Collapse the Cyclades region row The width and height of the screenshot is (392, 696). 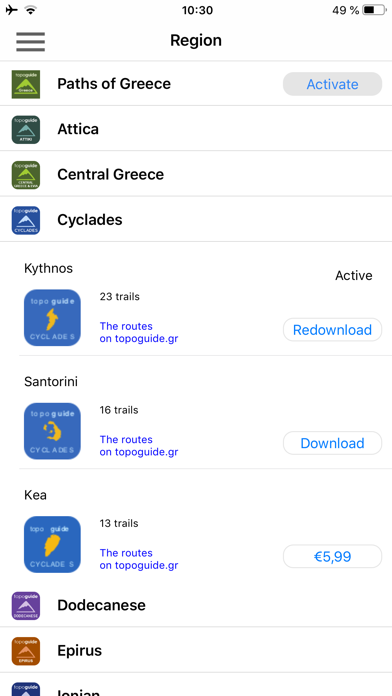coord(196,219)
